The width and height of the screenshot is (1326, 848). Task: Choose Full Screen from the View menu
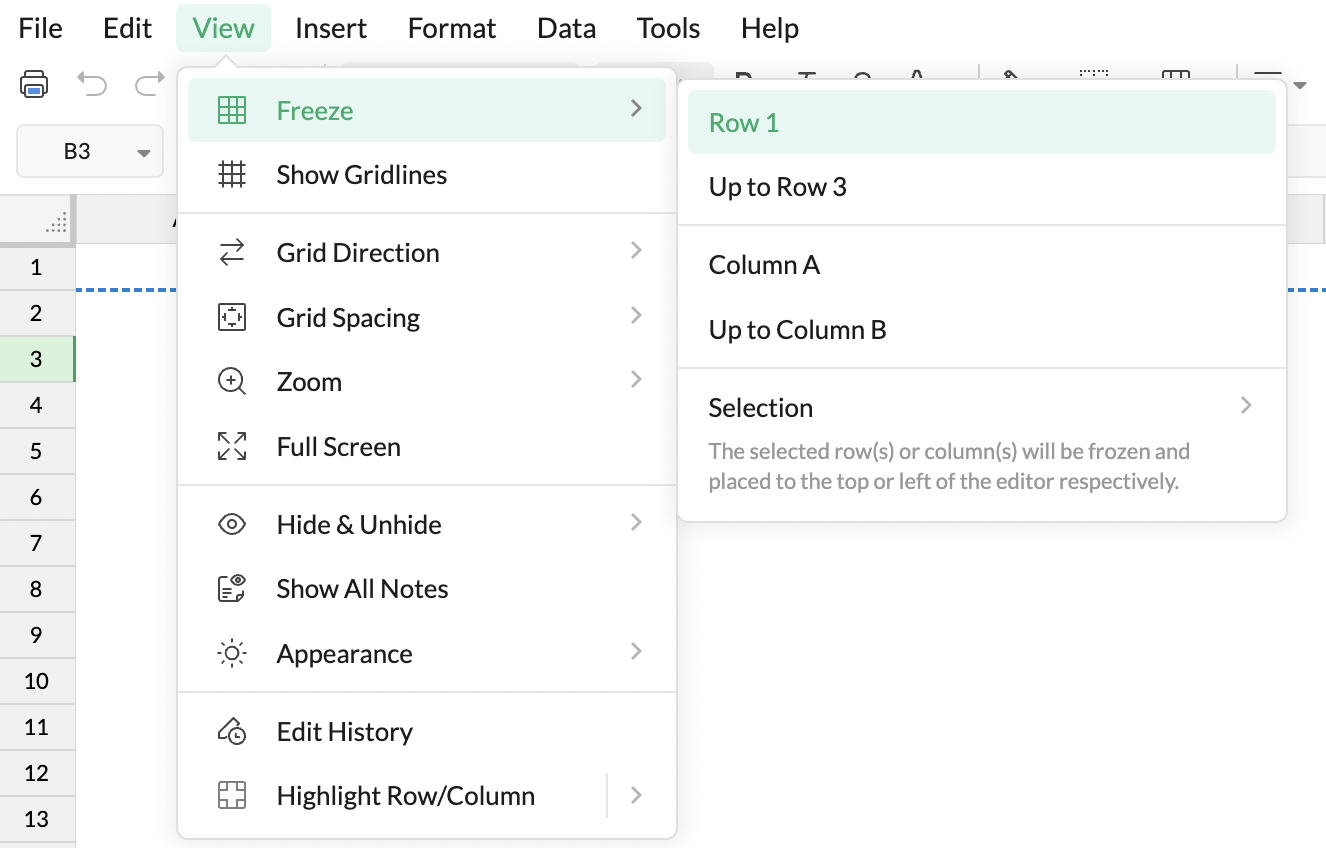coord(427,447)
